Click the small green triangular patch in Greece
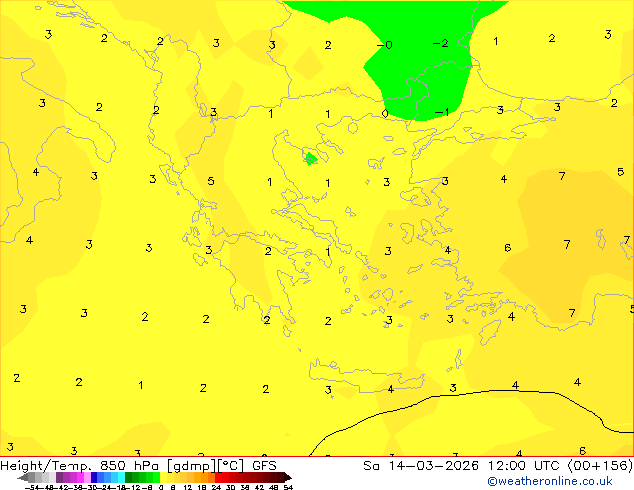634x490 pixels. pos(311,159)
